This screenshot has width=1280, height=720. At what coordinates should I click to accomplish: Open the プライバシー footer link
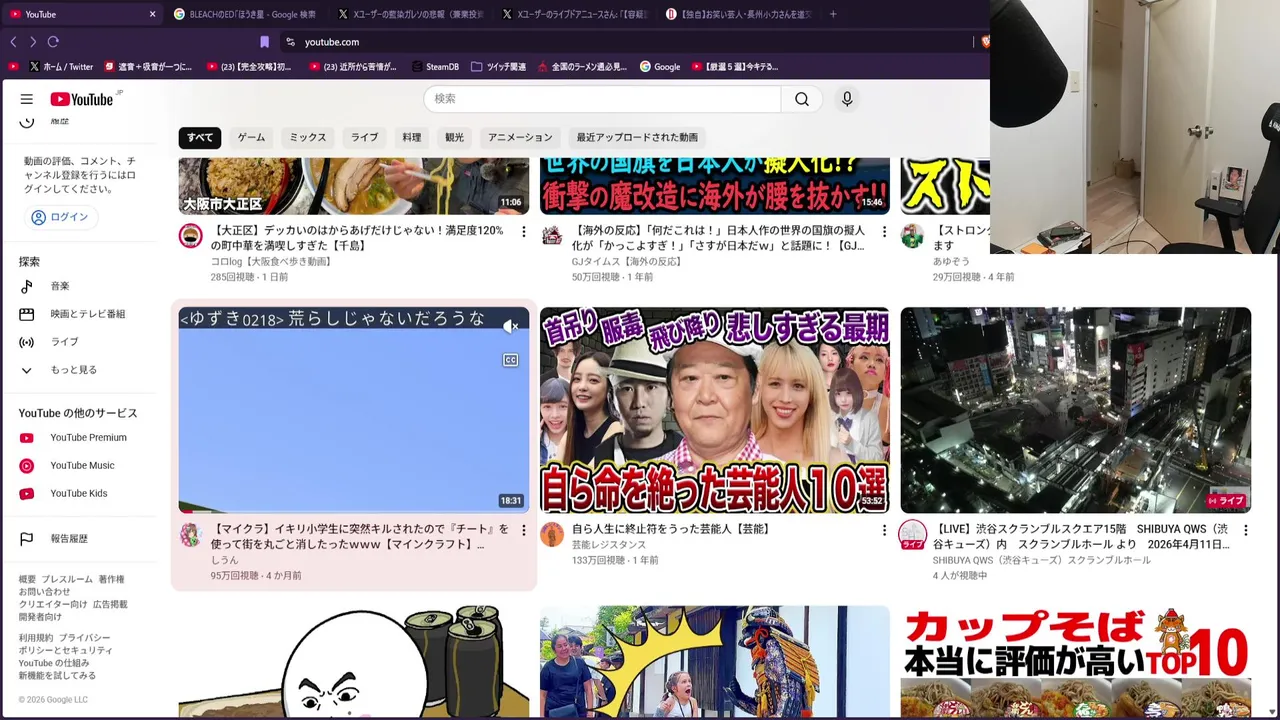click(85, 638)
